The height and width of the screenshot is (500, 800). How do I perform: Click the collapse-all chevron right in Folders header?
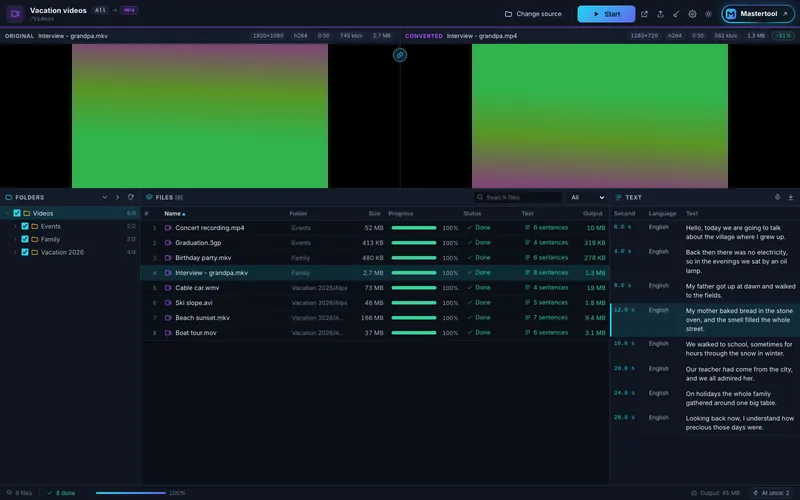point(117,197)
